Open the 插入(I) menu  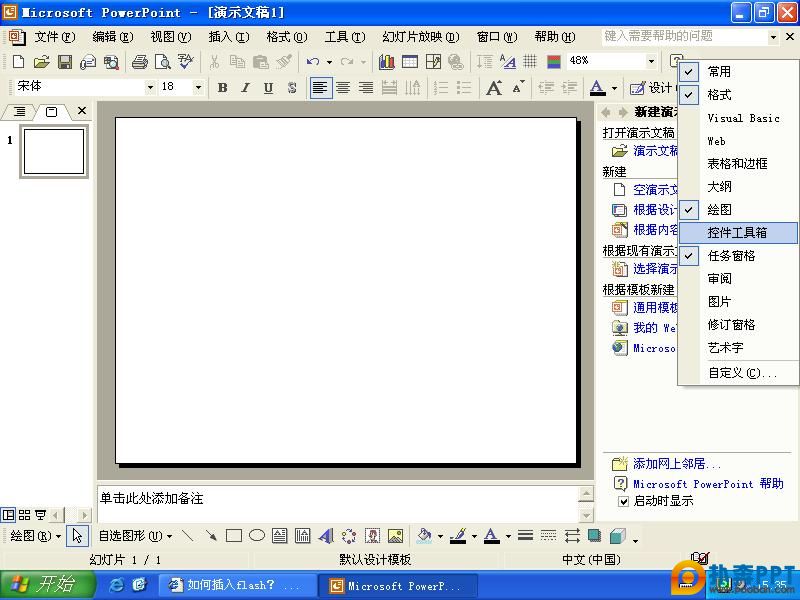coord(229,37)
